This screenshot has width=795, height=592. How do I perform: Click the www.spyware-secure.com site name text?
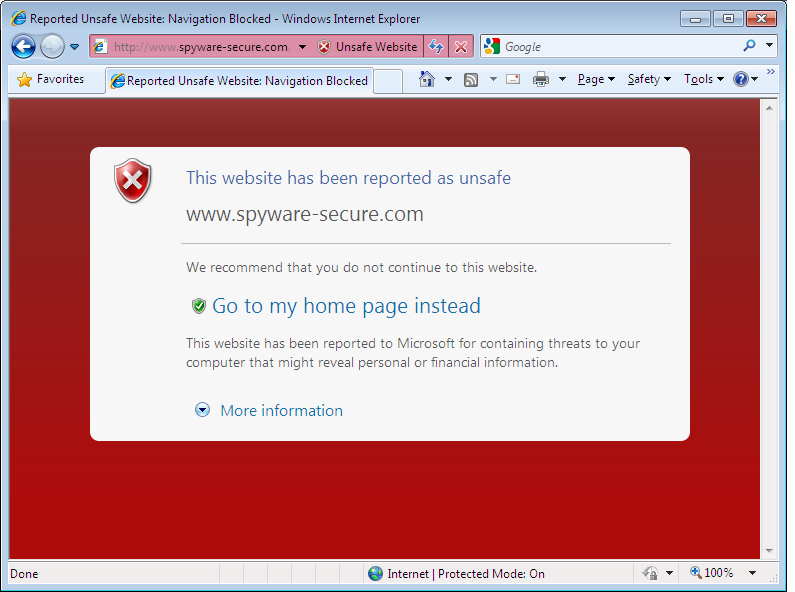point(305,214)
